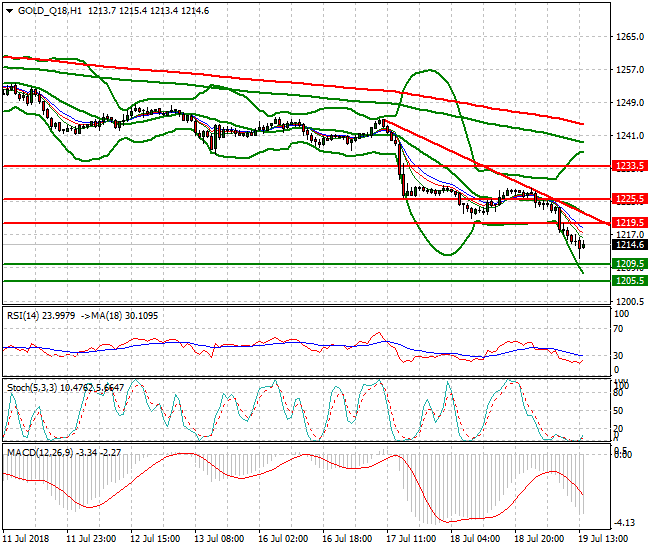Image resolution: width=650 pixels, height=550 pixels.
Task: Click the RSI scale level 70
Action: click(x=618, y=329)
